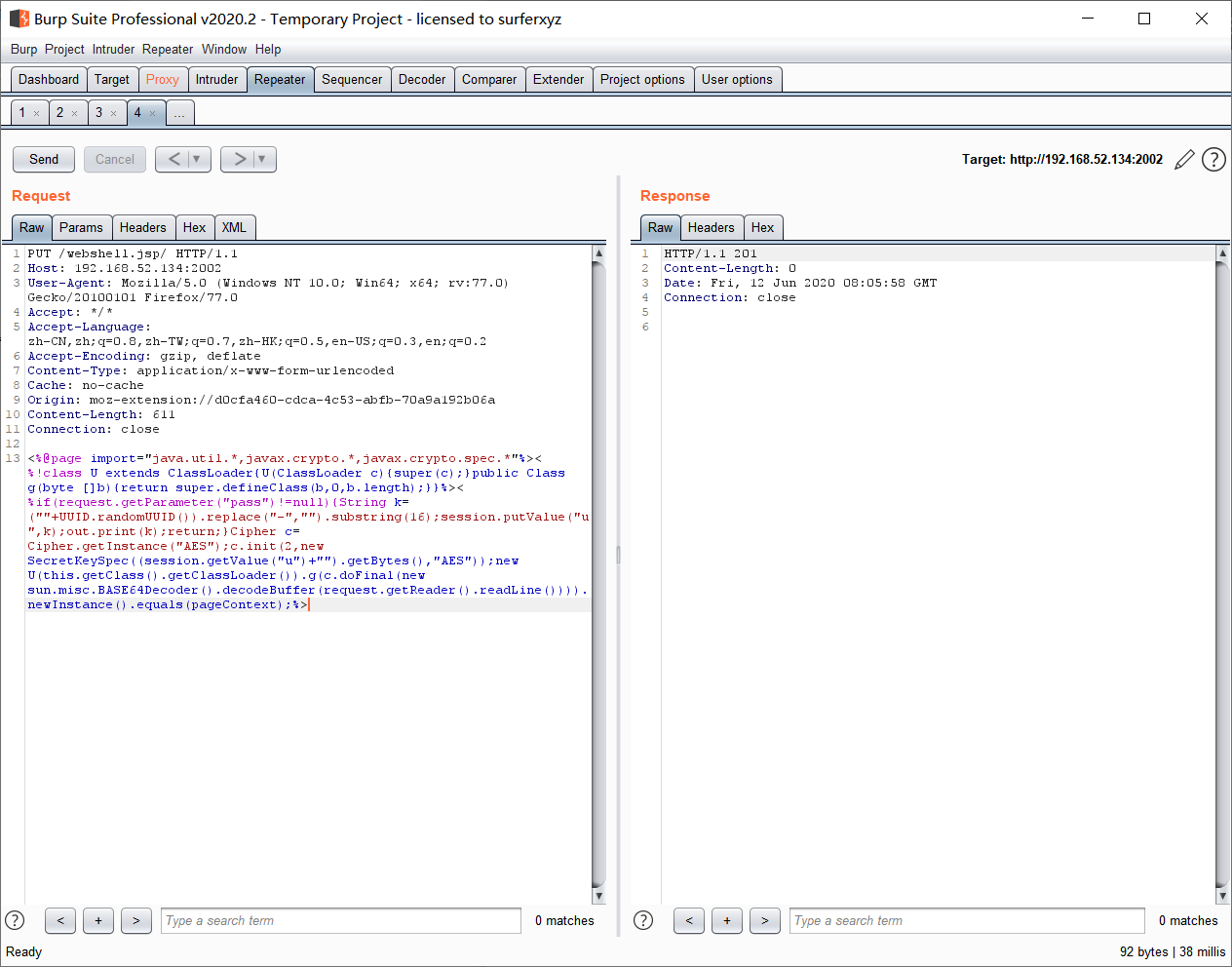The image size is (1232, 967).
Task: Select Repeater sub-tab 3
Action: coord(98,113)
